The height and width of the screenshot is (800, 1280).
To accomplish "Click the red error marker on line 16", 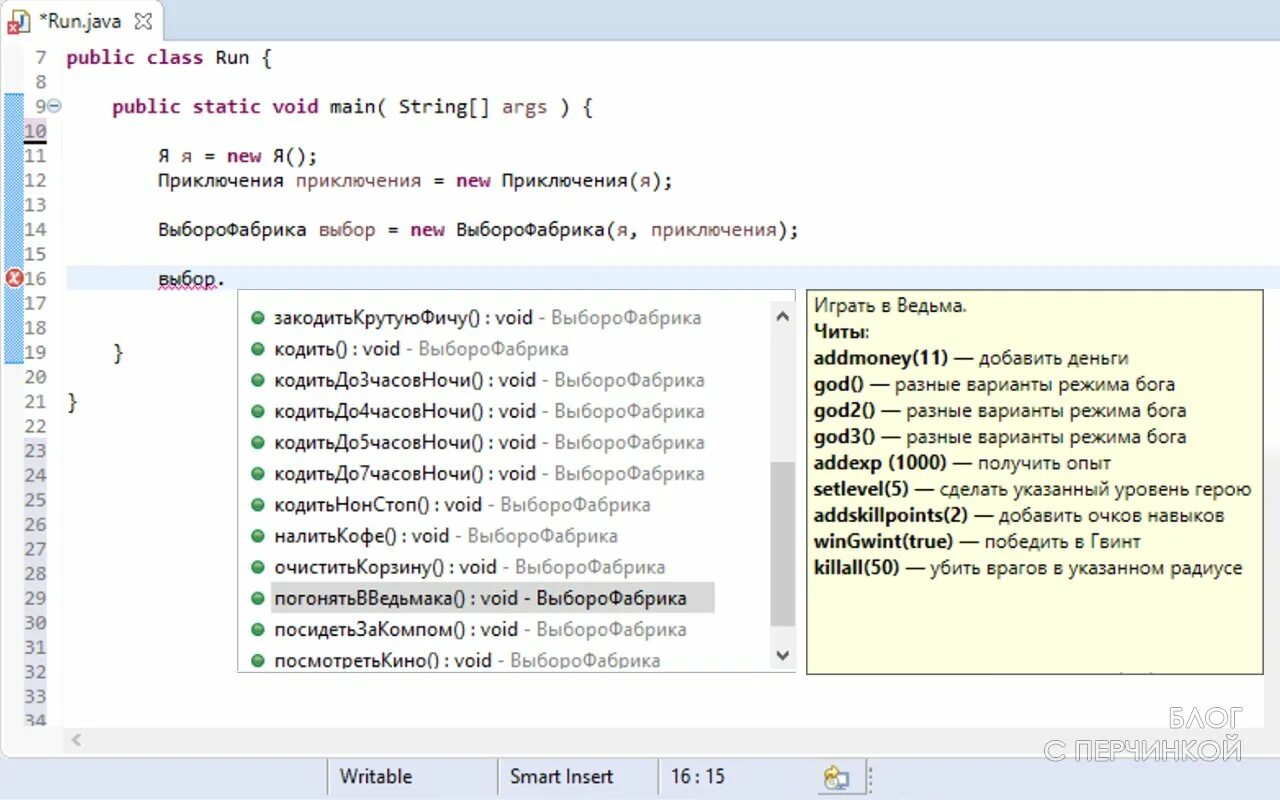I will [14, 279].
